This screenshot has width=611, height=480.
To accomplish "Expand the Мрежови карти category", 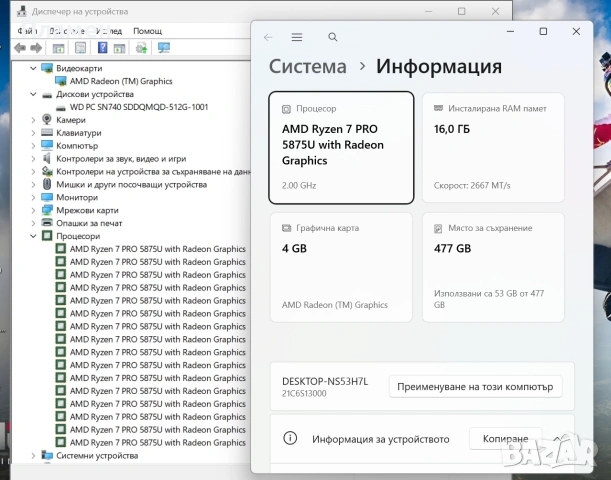I will tap(33, 210).
